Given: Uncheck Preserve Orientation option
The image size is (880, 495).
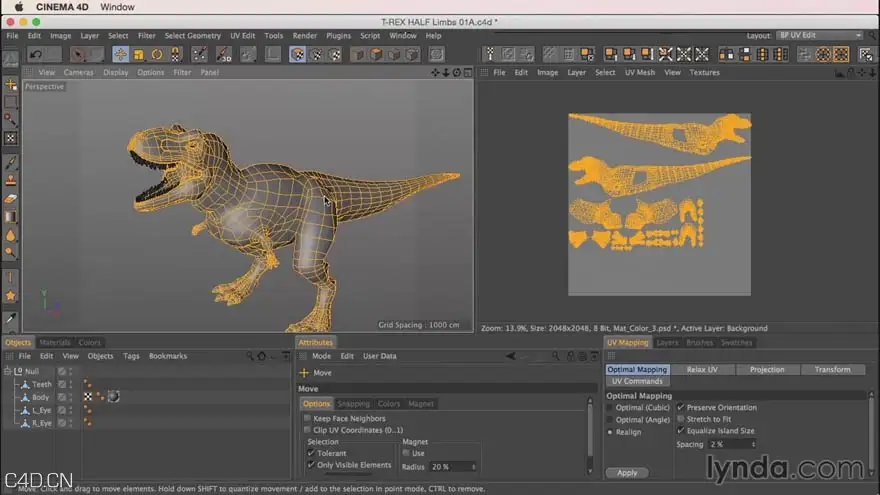Looking at the screenshot, I should point(681,407).
